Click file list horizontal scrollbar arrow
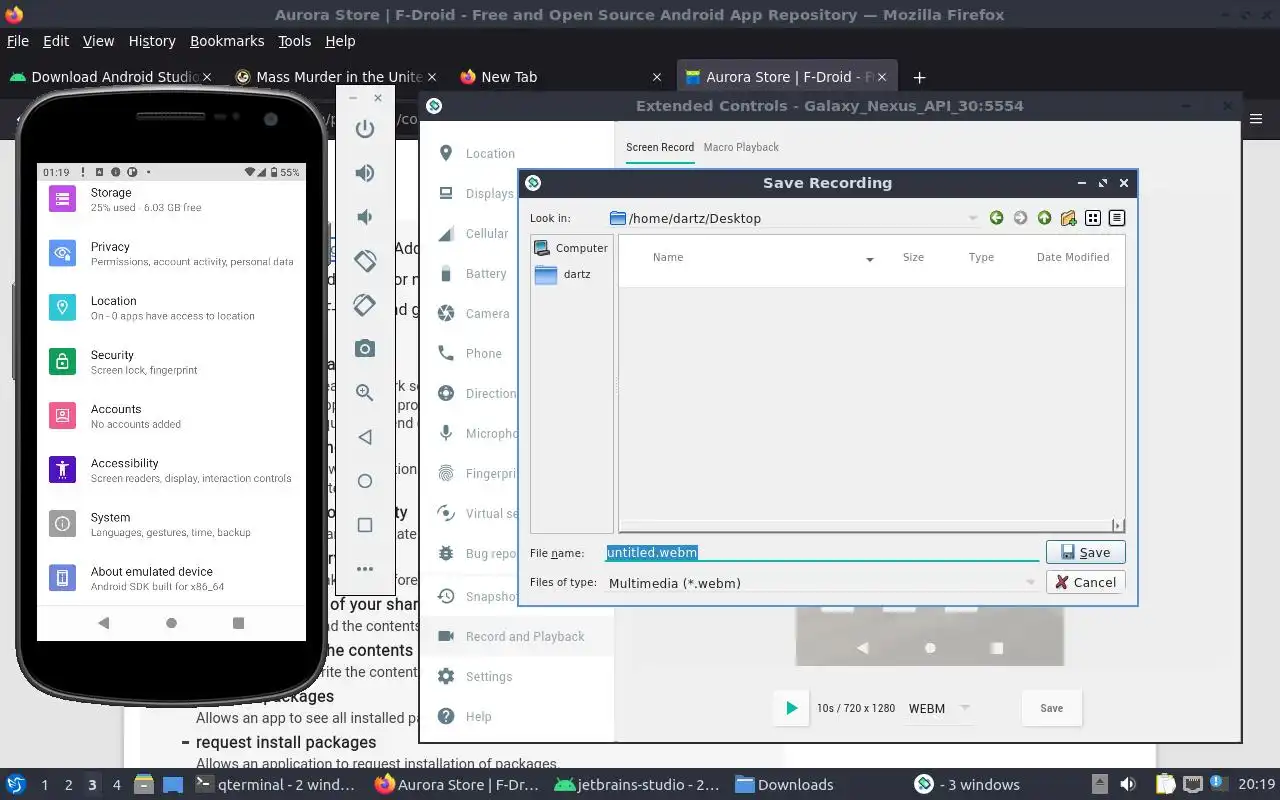Viewport: 1280px width, 800px height. click(x=1118, y=525)
